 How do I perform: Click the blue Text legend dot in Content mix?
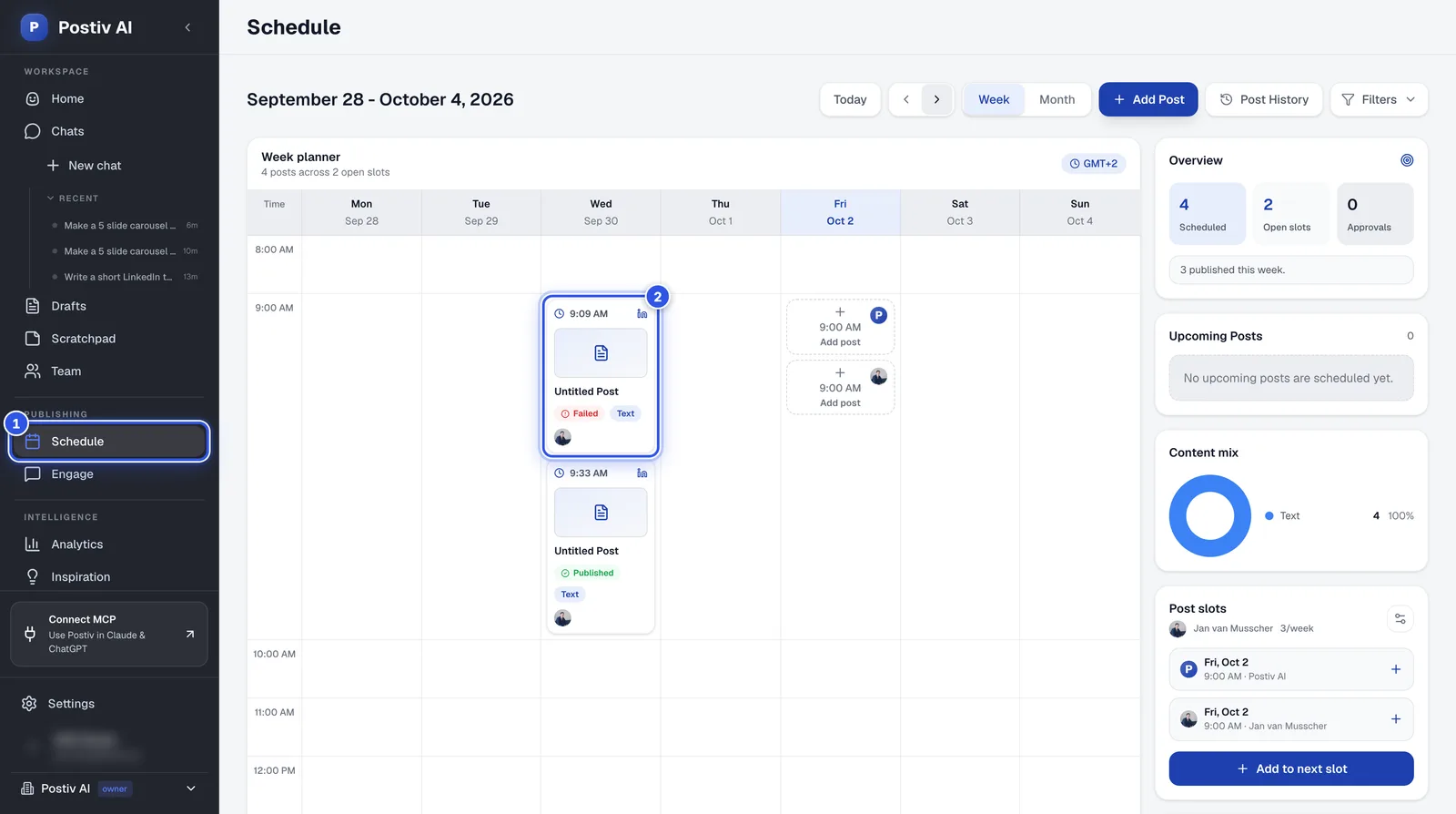(1269, 516)
